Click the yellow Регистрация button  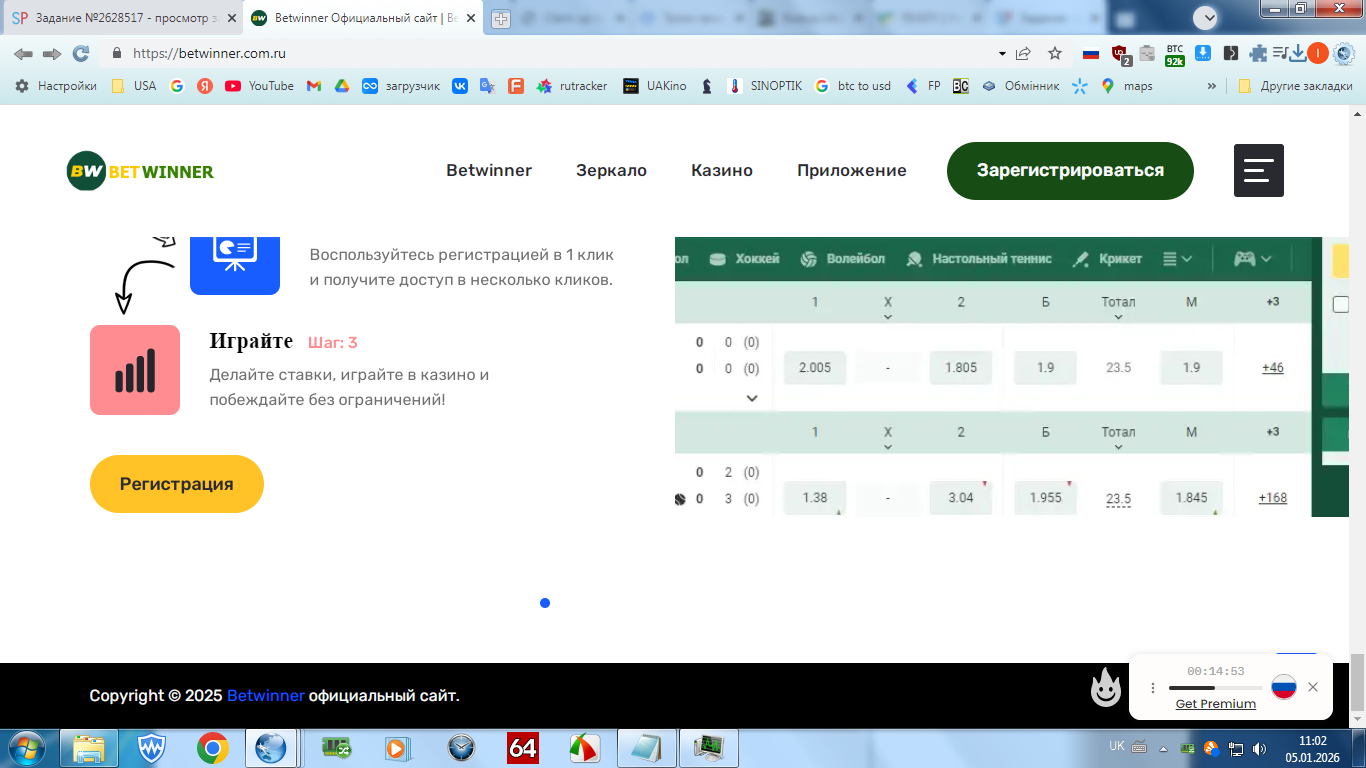coord(177,484)
